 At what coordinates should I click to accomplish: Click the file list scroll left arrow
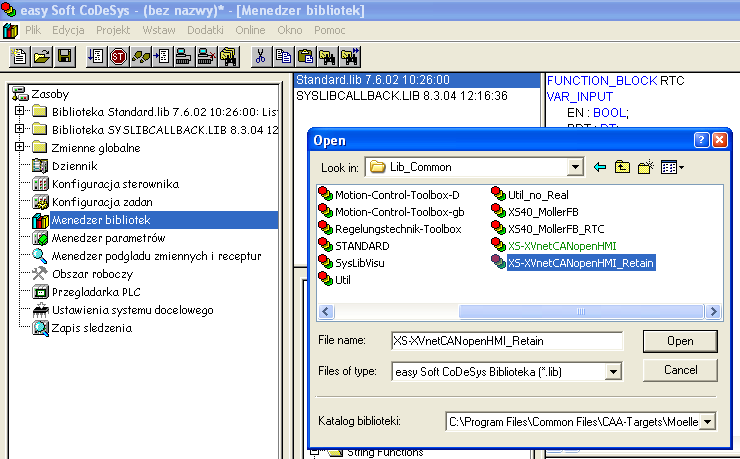tap(326, 311)
